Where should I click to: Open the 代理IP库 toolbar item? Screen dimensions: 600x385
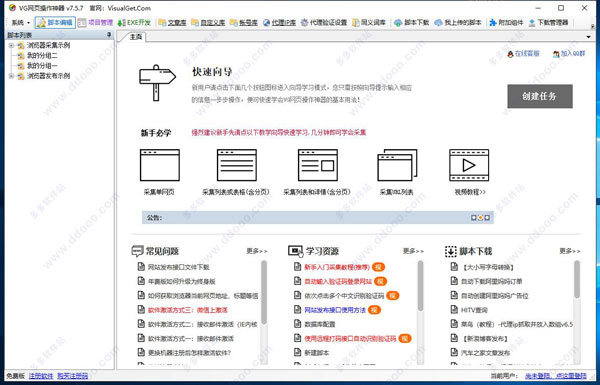pos(280,23)
